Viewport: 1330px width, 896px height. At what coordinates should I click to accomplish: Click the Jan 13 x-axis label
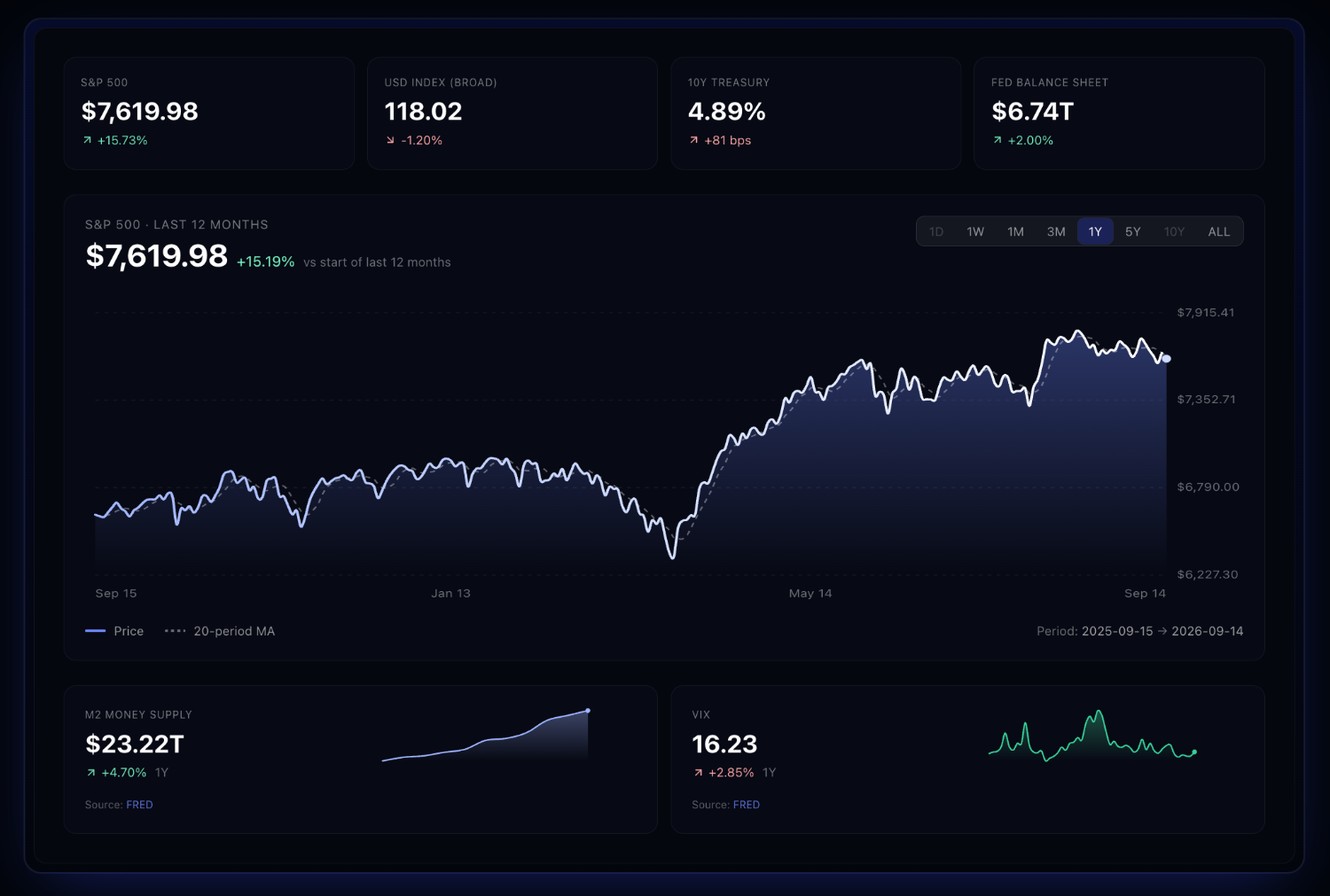pos(450,594)
